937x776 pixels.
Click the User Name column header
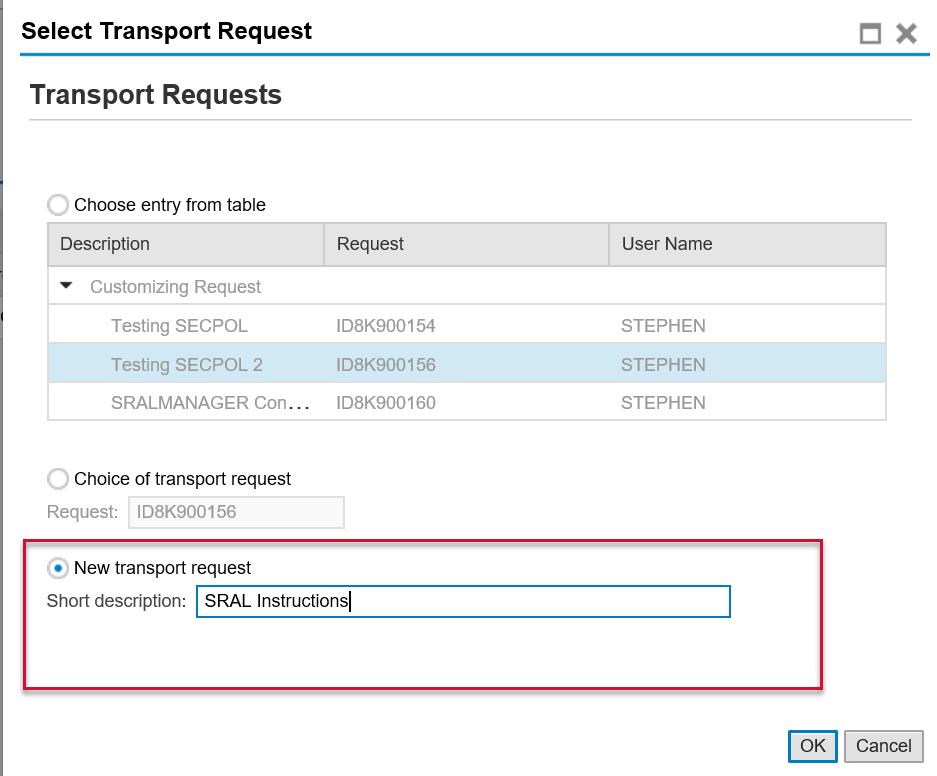click(747, 244)
